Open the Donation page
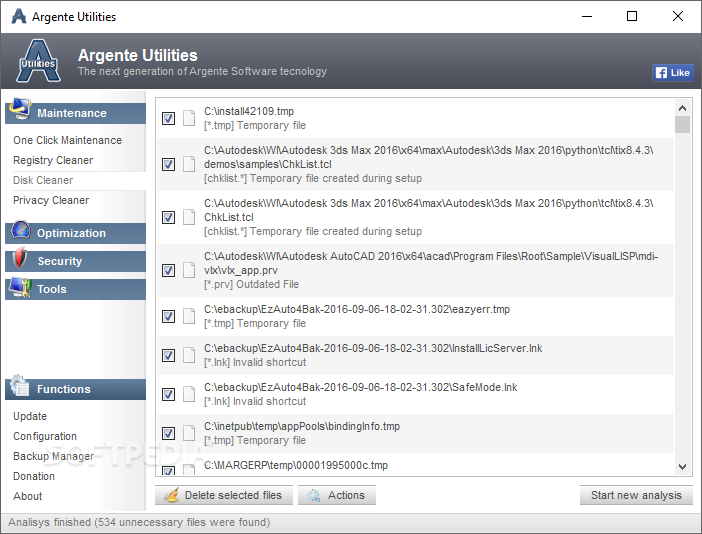Image resolution: width=702 pixels, height=534 pixels. tap(34, 476)
